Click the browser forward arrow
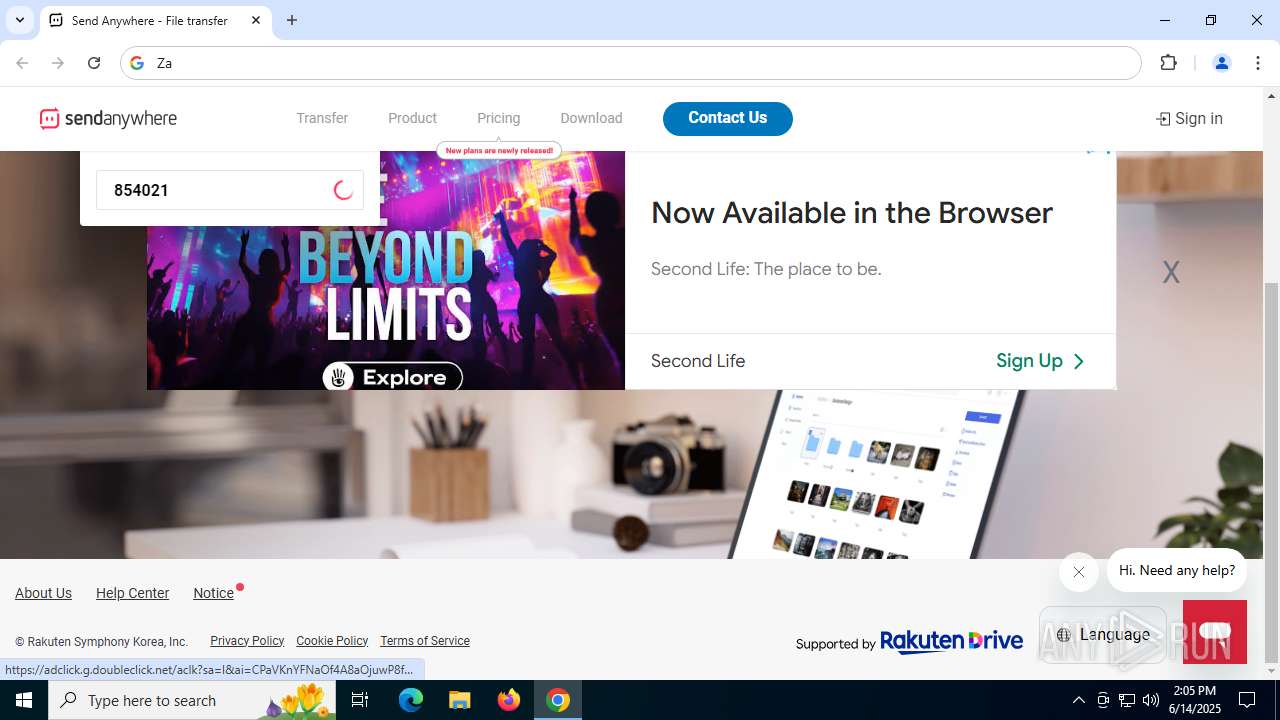Viewport: 1280px width, 720px height. tap(58, 63)
